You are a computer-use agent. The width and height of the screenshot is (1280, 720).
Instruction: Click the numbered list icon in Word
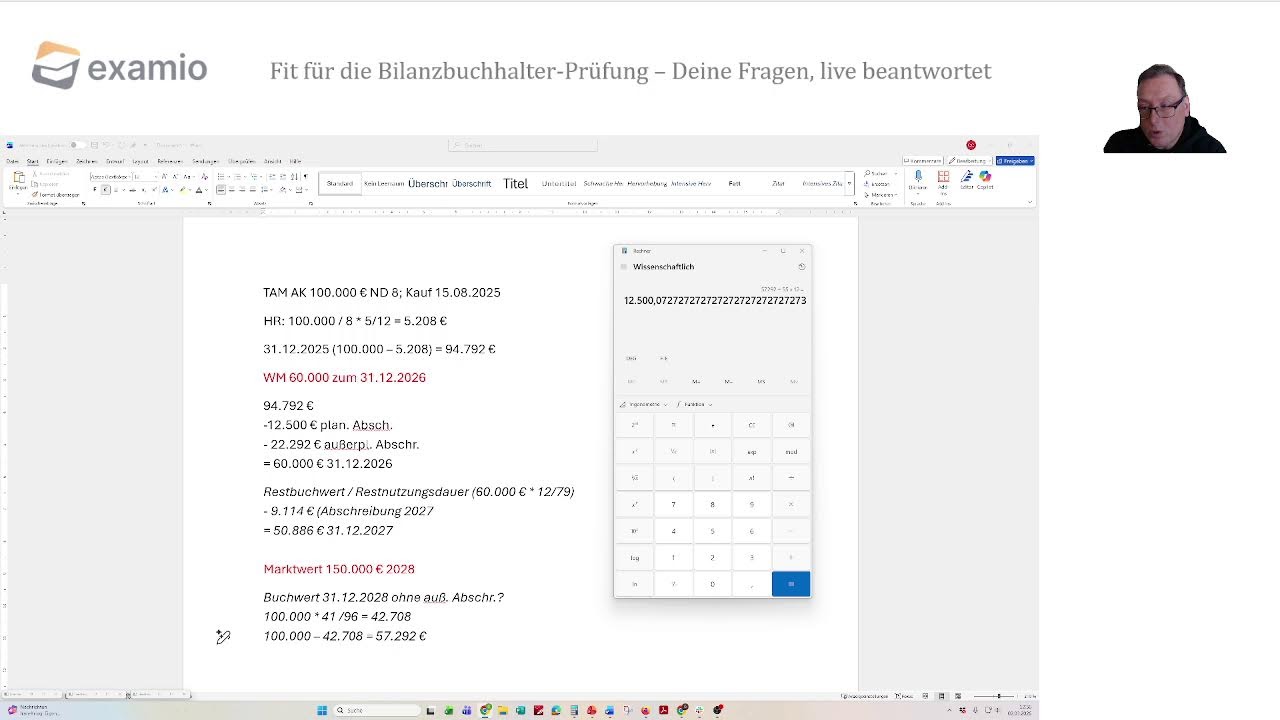(237, 177)
